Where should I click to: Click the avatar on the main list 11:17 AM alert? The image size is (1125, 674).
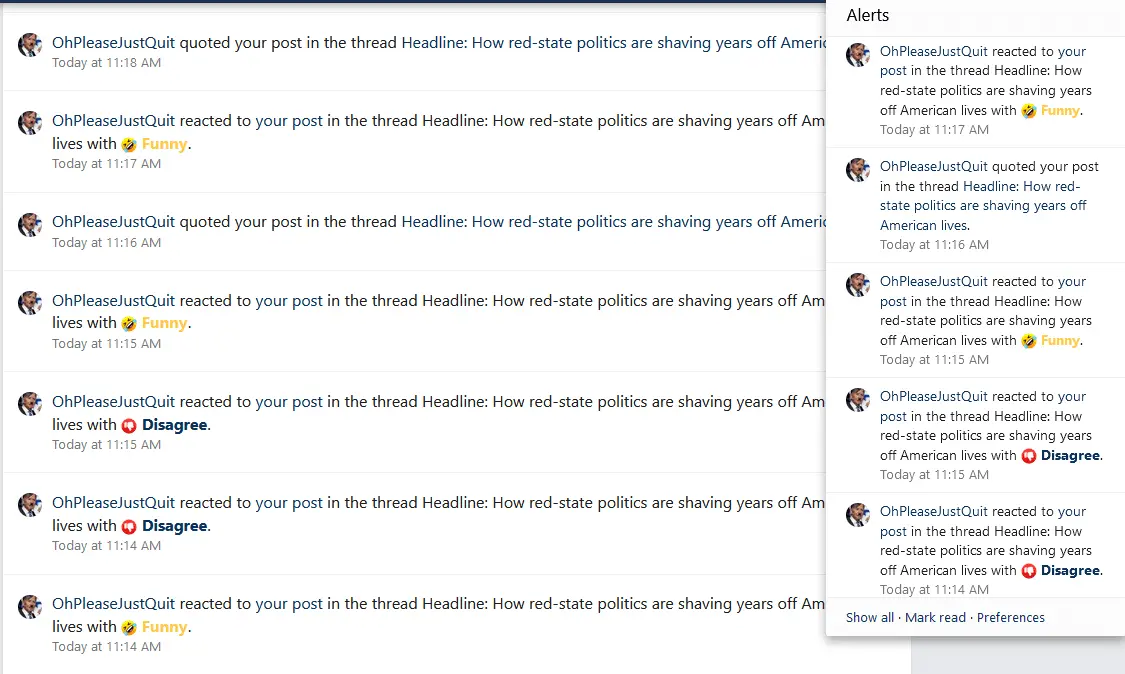pyautogui.click(x=30, y=123)
